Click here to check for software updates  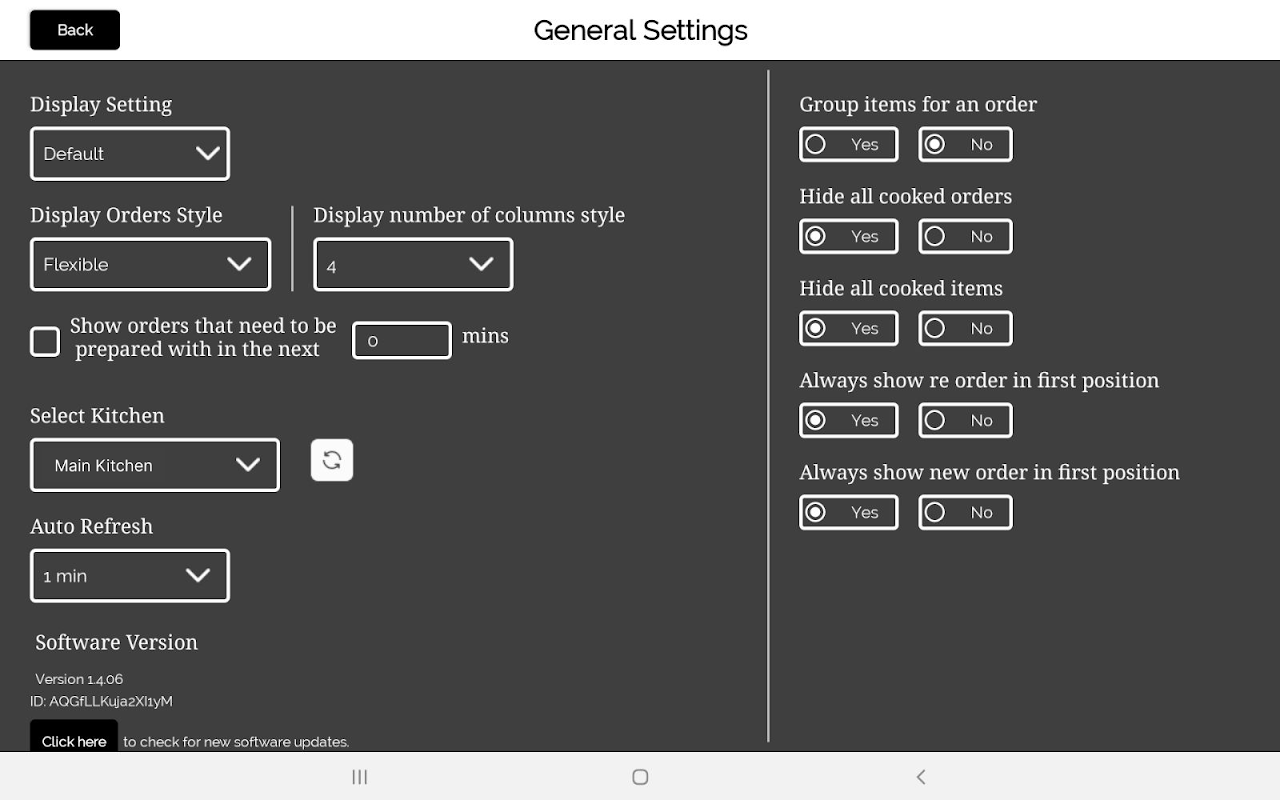click(x=74, y=738)
